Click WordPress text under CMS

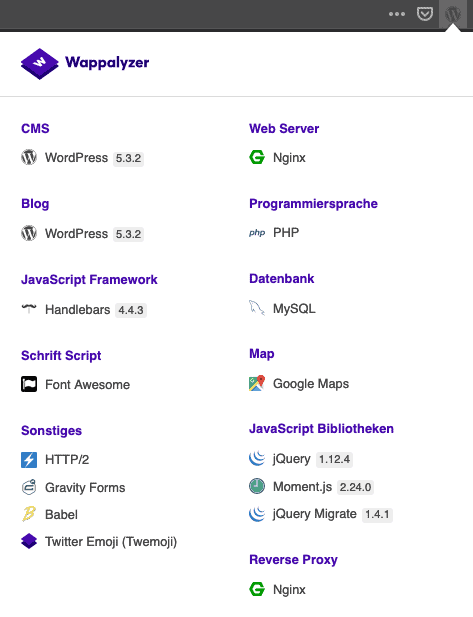point(76,158)
